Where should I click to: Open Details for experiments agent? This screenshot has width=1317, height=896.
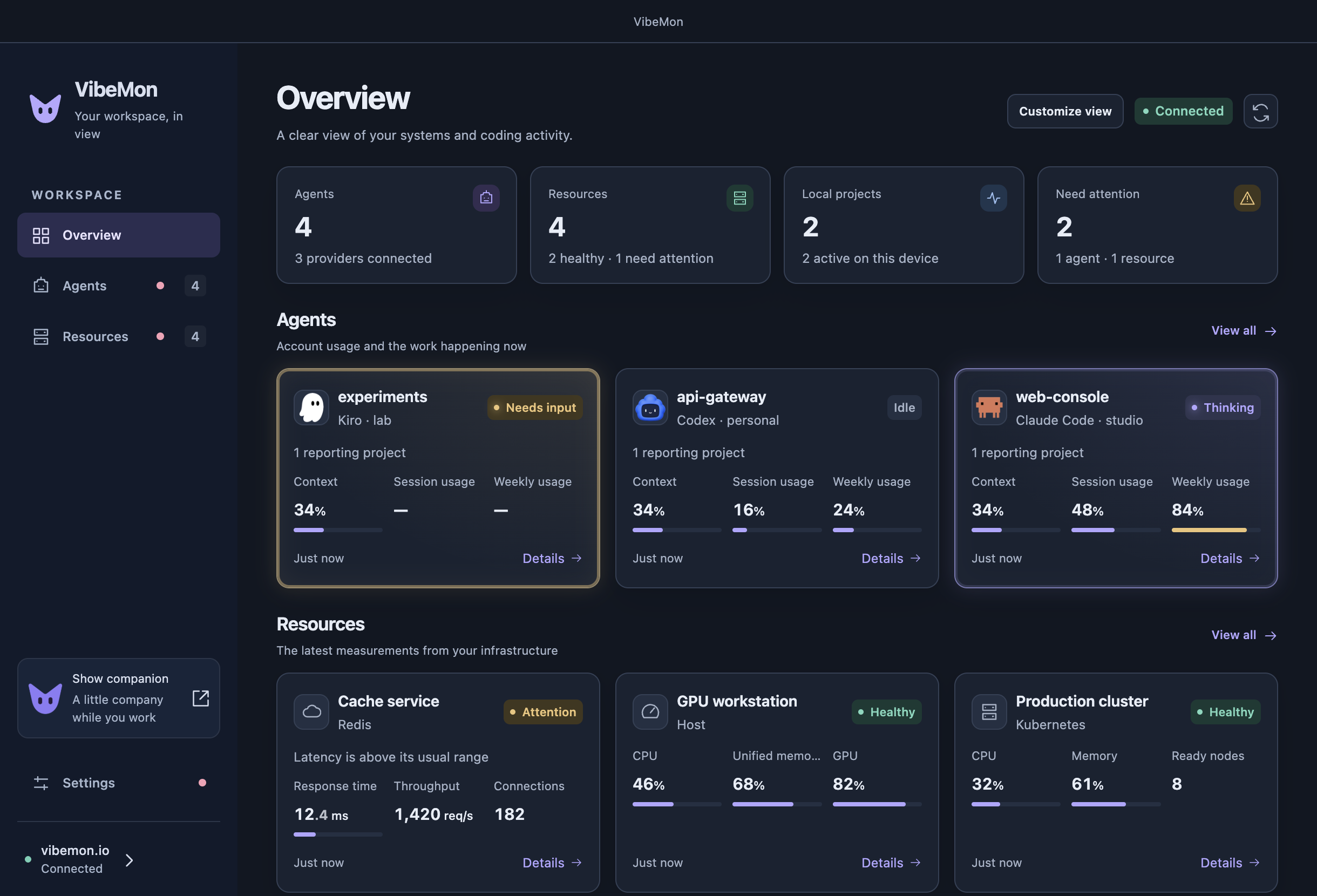552,558
